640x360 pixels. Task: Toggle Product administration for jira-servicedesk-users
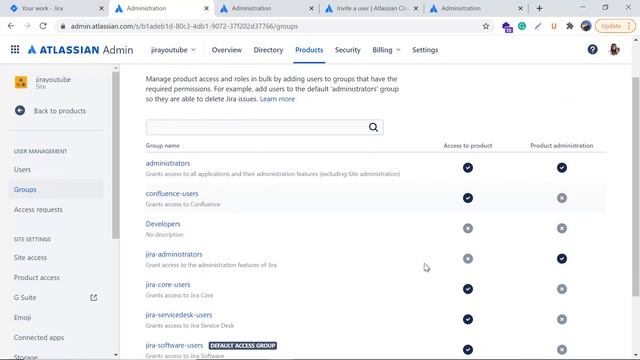(x=562, y=319)
